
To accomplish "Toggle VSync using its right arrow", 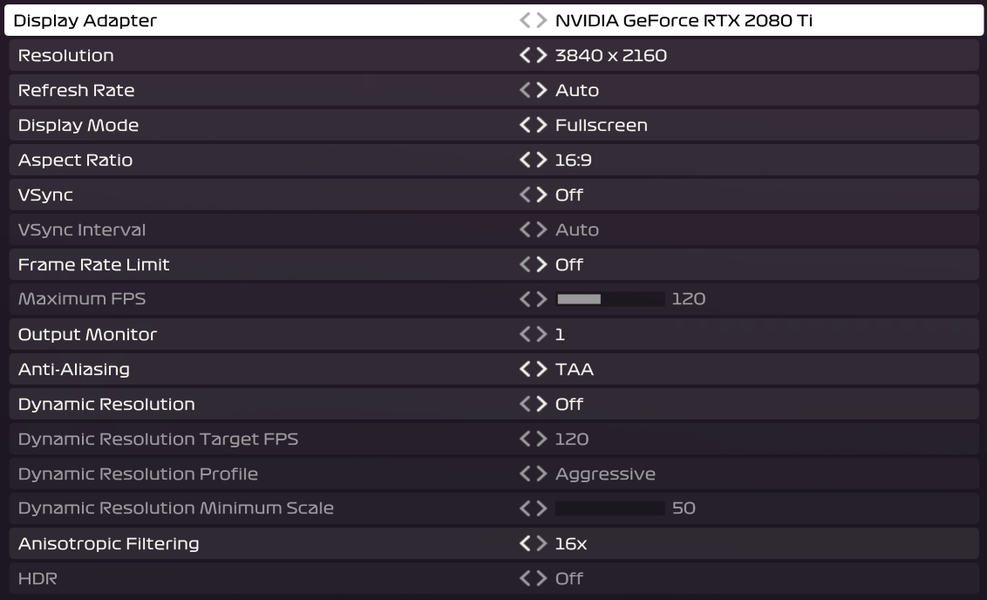I will point(541,195).
